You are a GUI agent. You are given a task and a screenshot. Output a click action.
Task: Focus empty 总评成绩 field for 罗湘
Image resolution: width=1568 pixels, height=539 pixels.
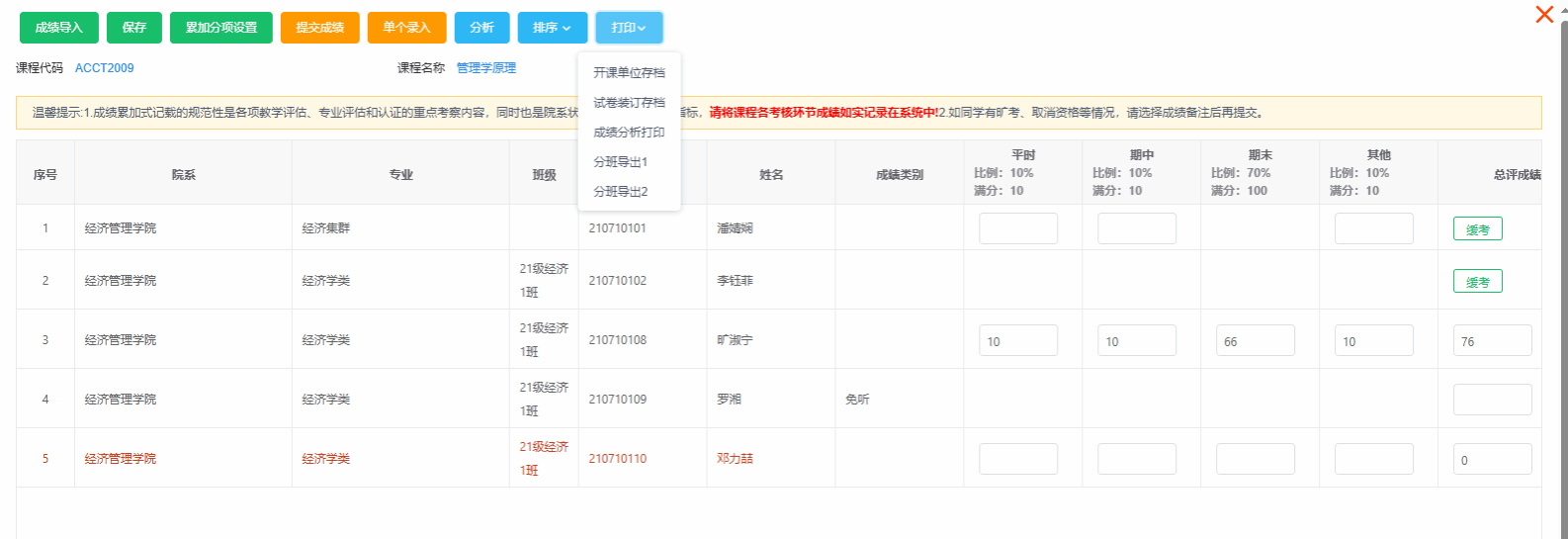click(x=1493, y=400)
